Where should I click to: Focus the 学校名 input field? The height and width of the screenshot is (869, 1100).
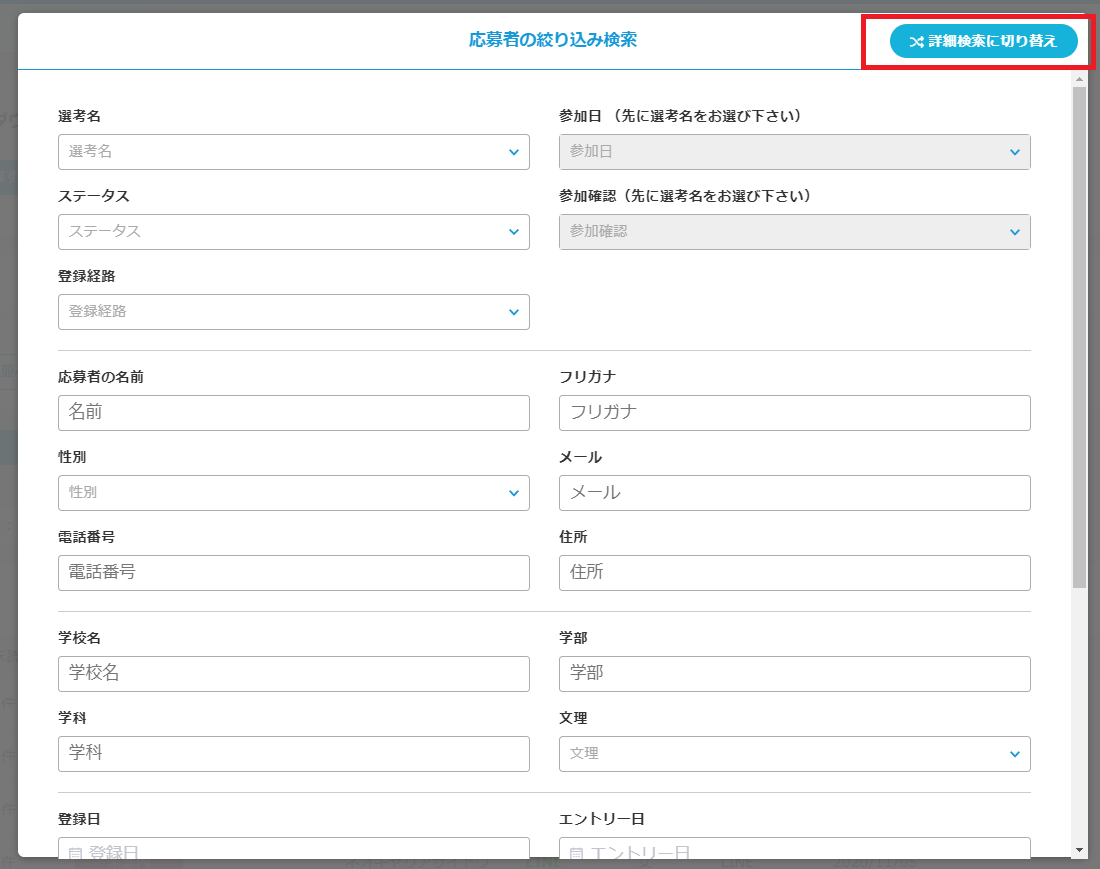coord(293,674)
